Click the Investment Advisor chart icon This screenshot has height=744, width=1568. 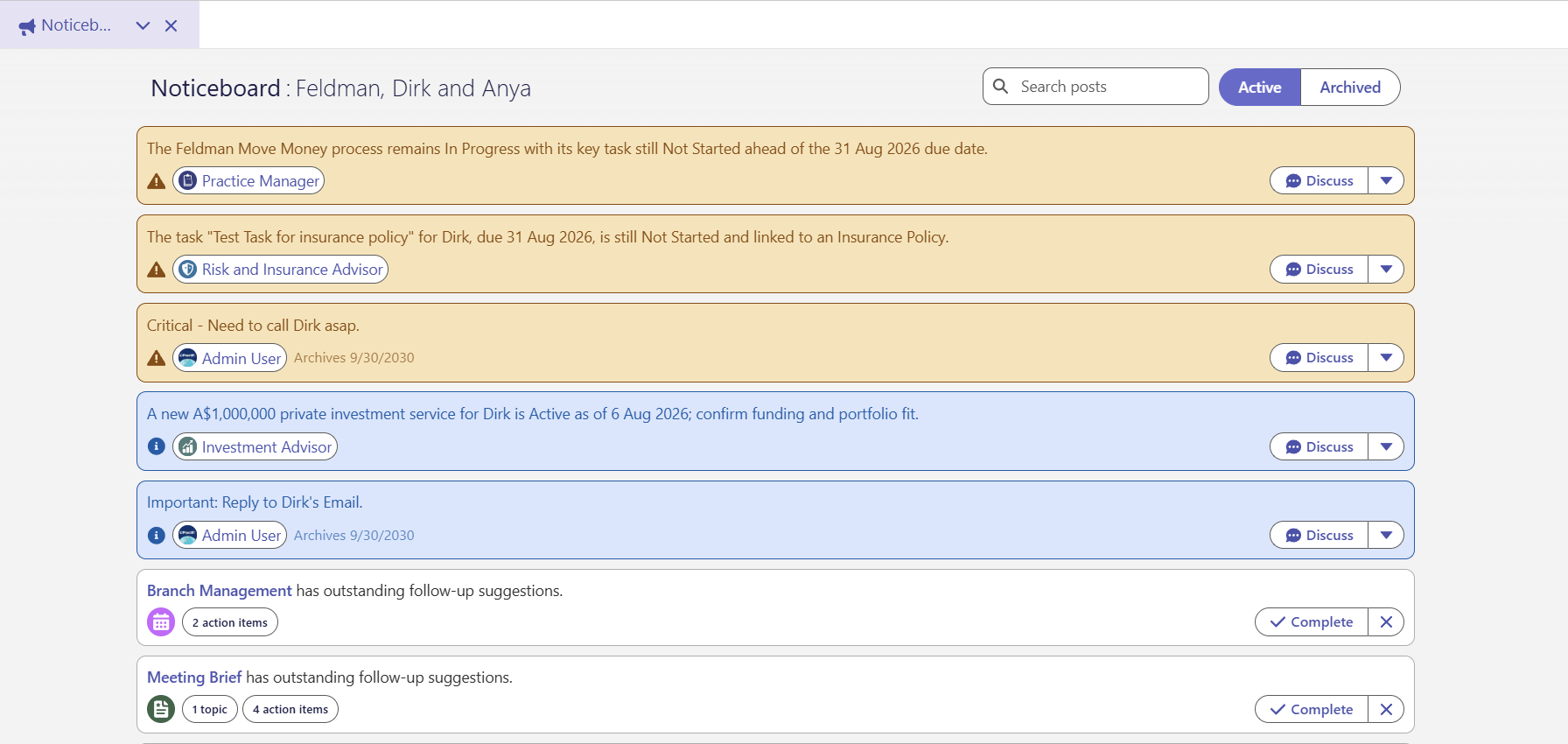pos(187,446)
